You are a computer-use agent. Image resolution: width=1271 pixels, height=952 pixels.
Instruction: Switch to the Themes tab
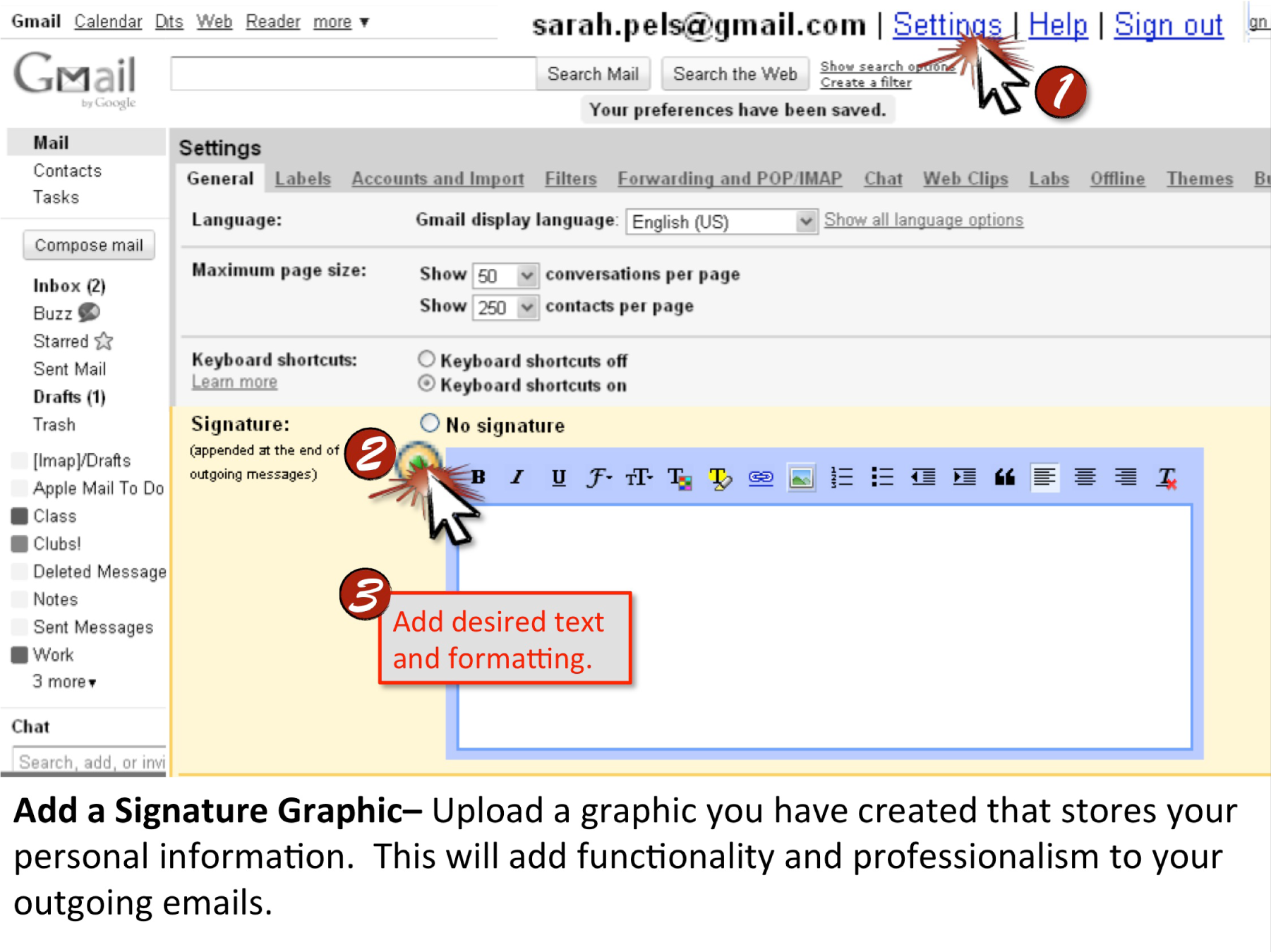[x=1199, y=179]
